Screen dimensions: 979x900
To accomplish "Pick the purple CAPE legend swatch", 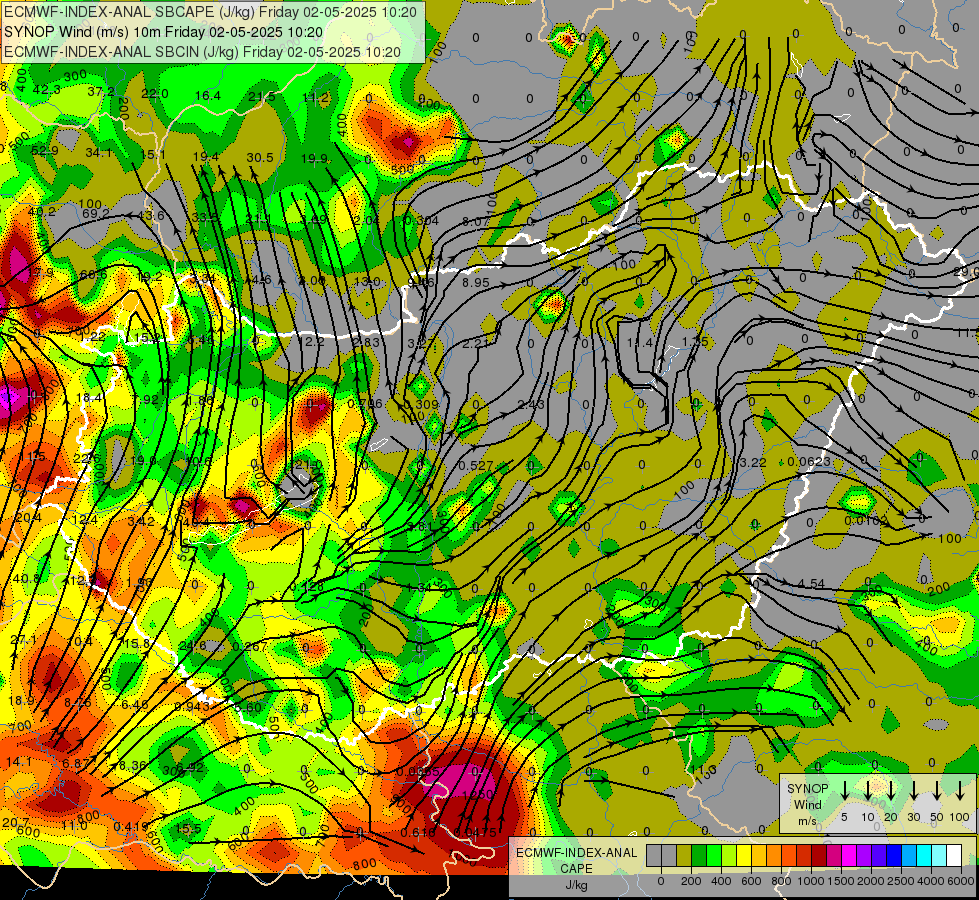I will 865,856.
